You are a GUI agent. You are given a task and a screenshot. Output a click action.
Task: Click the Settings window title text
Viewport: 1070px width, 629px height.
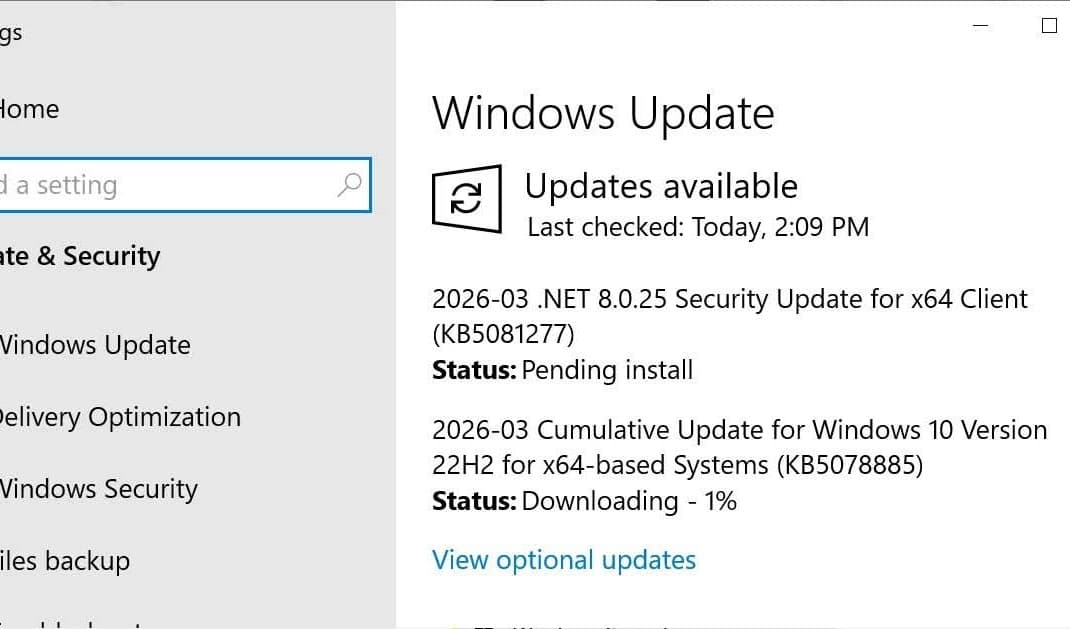coord(10,33)
